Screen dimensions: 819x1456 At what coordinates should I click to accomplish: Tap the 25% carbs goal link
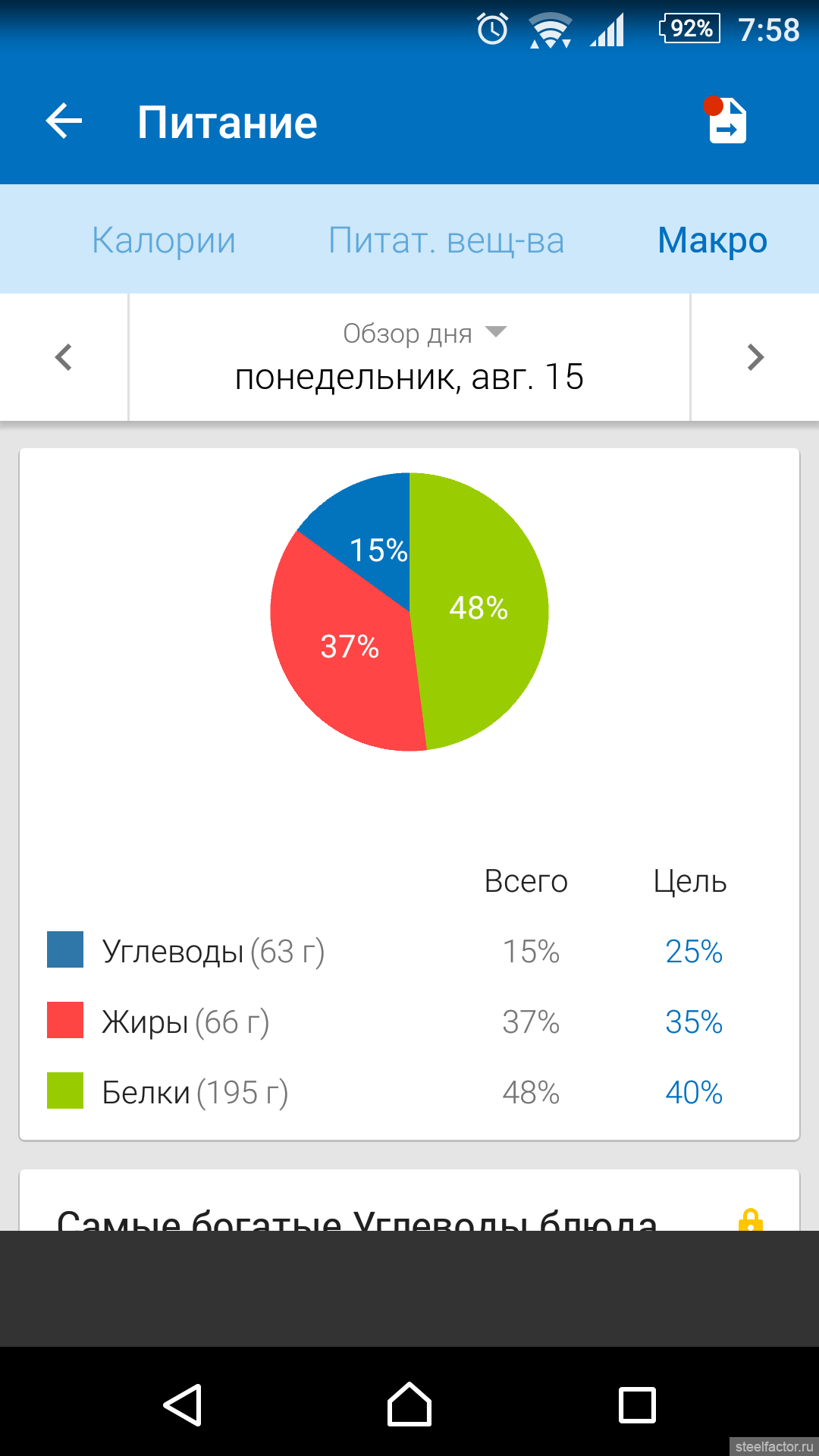[694, 951]
